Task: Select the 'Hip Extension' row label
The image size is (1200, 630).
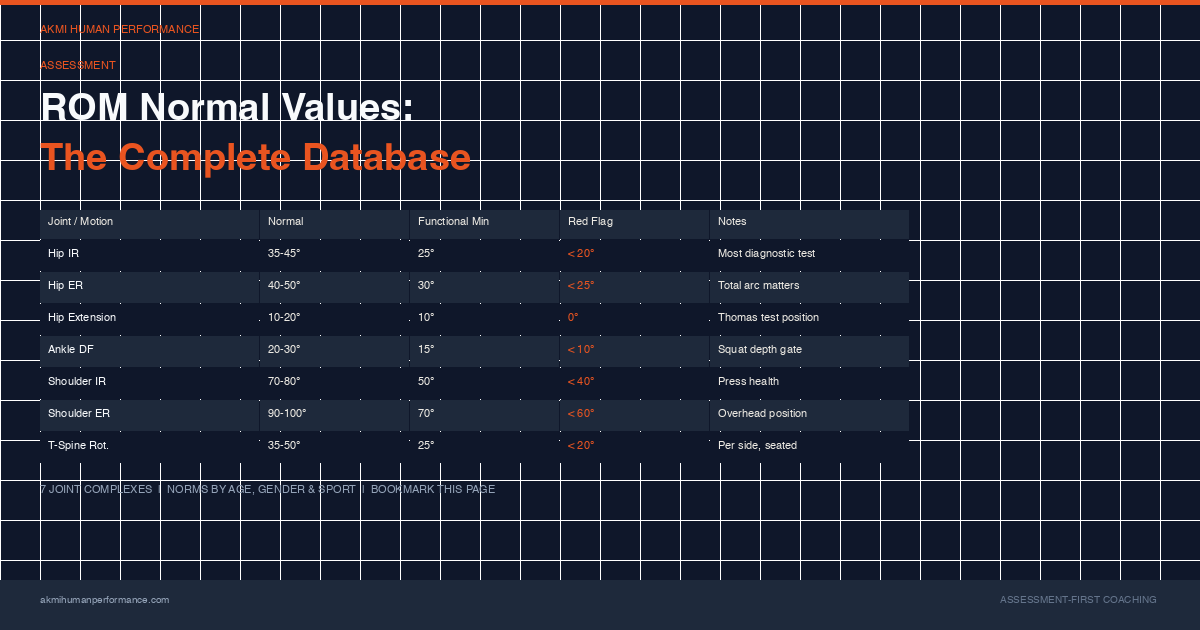Action: click(x=82, y=318)
